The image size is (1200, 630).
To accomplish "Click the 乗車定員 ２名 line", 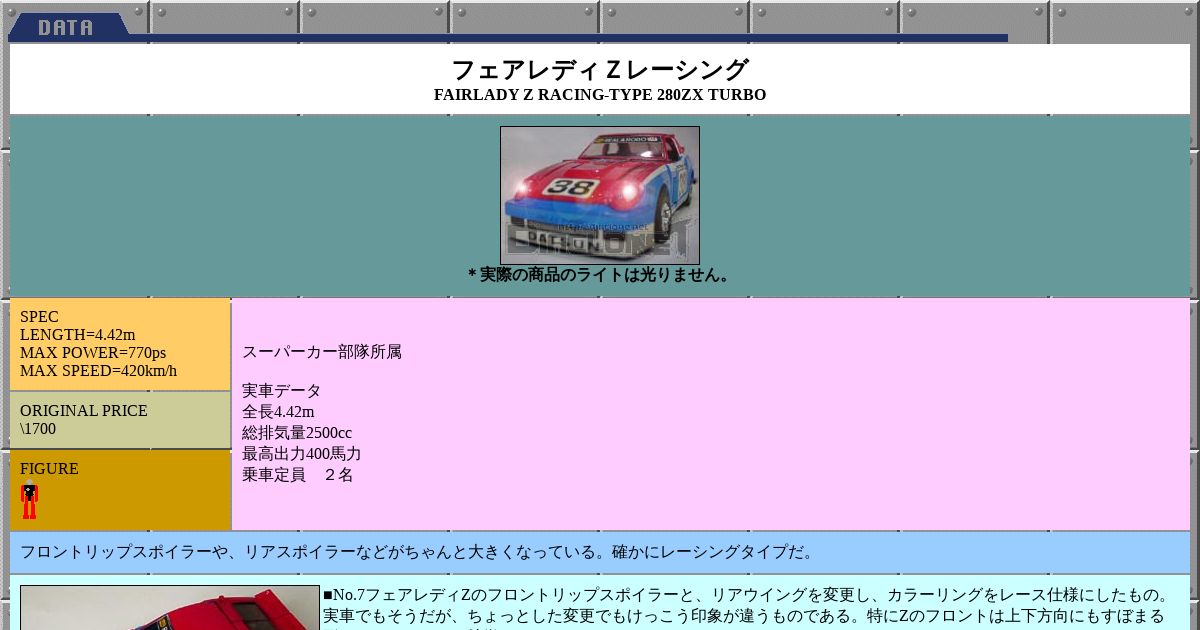I will 298,475.
